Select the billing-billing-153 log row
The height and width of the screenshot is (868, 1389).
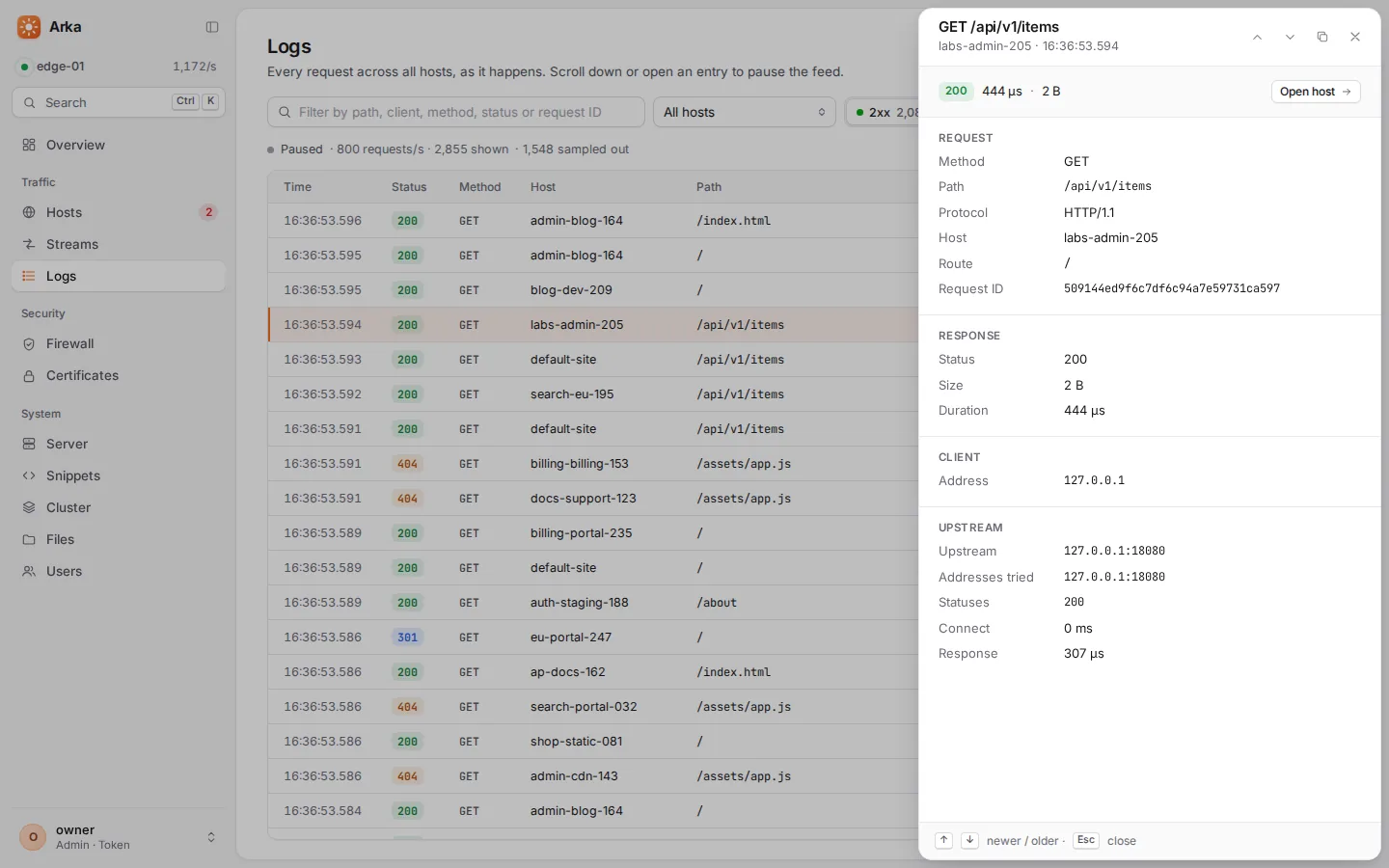(x=593, y=464)
